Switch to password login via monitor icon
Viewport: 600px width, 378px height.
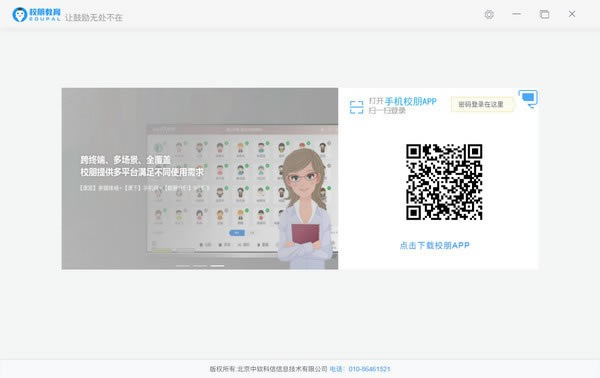[528, 99]
